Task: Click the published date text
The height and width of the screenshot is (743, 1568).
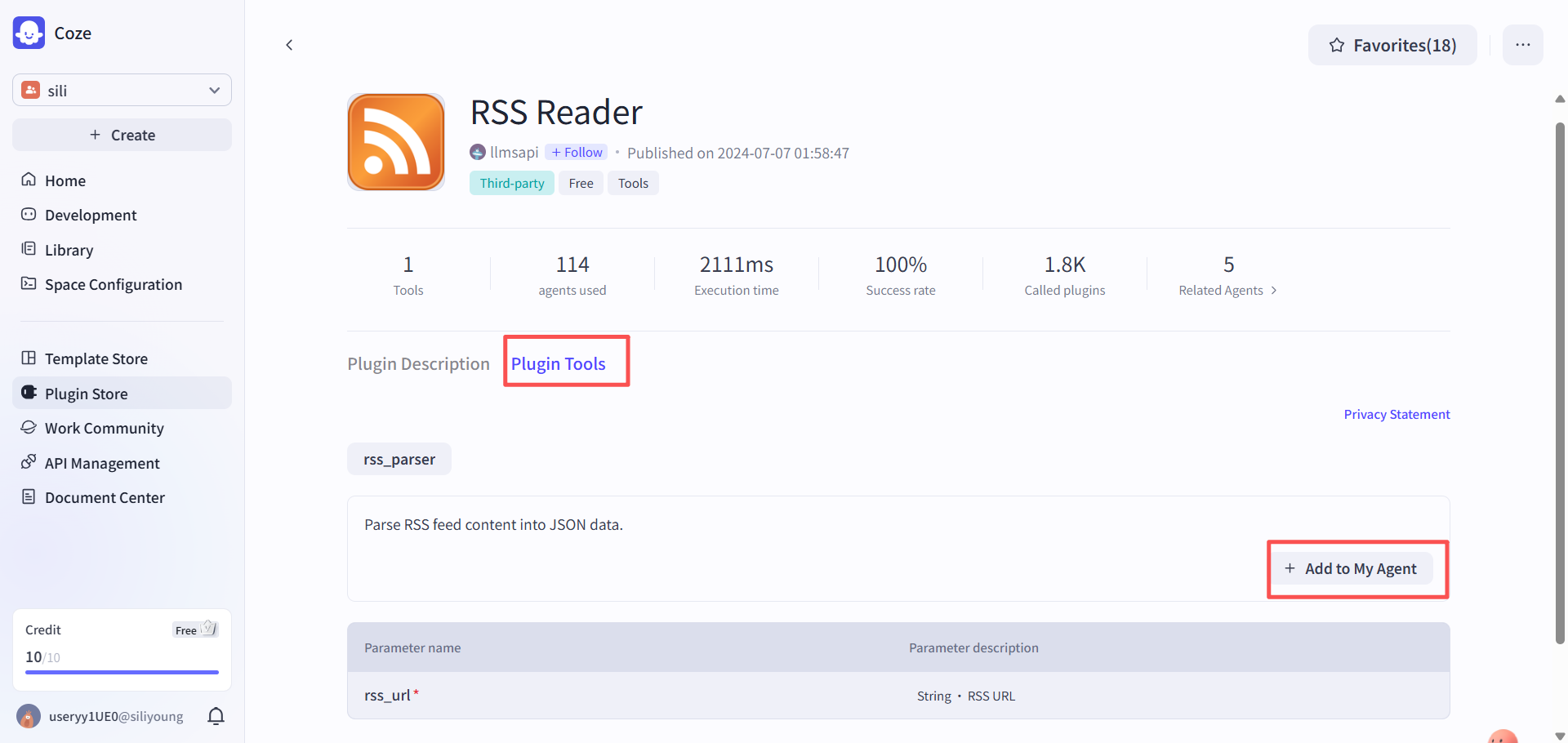Action: [x=738, y=153]
